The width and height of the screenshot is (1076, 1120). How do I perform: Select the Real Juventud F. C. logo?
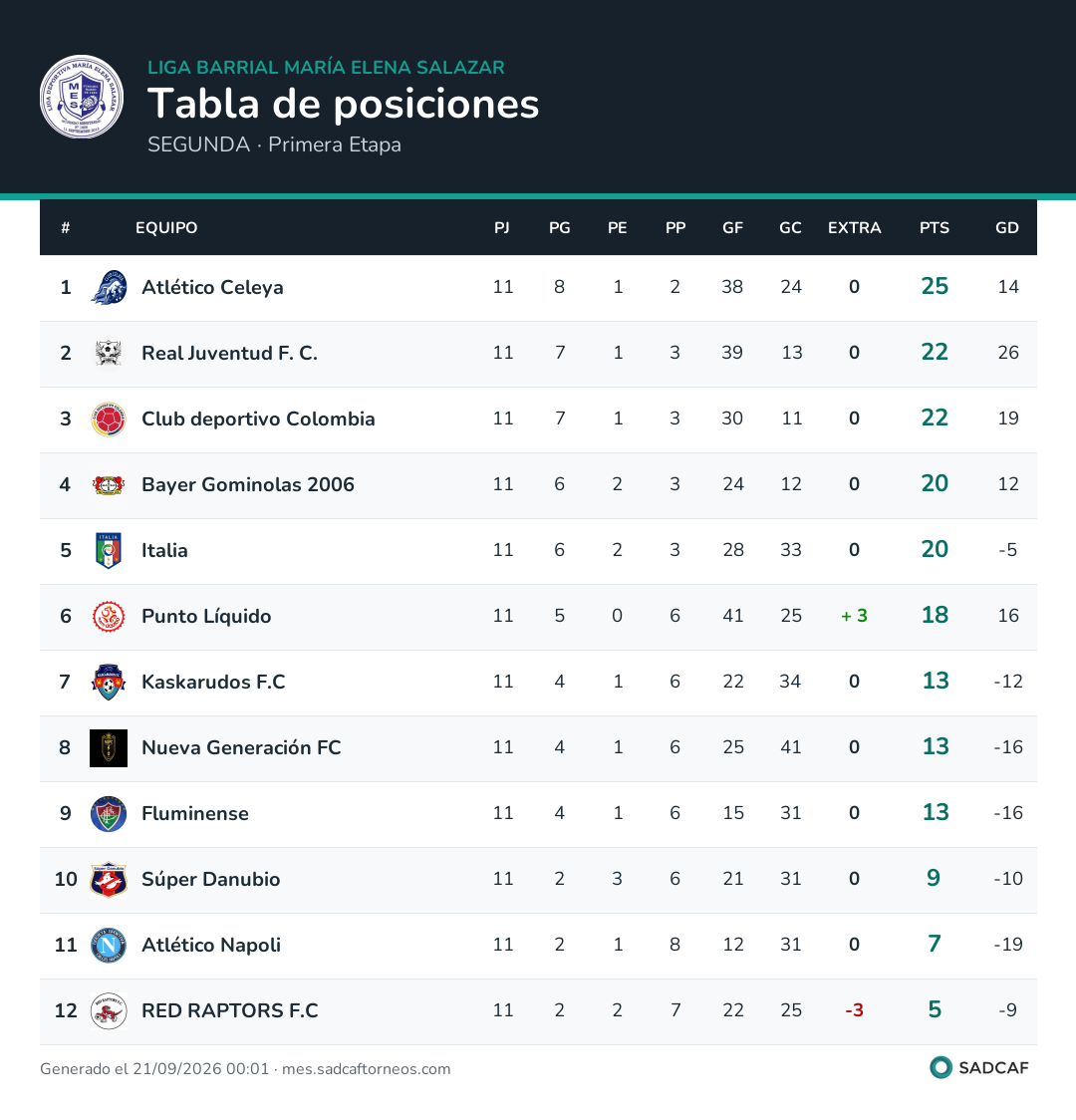tap(109, 353)
